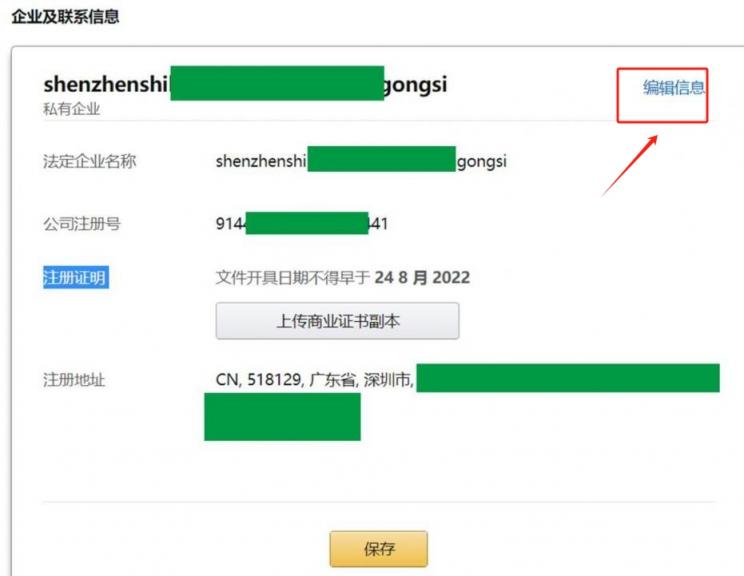Click the green block right of 深圳市
This screenshot has width=744, height=576.
point(568,378)
